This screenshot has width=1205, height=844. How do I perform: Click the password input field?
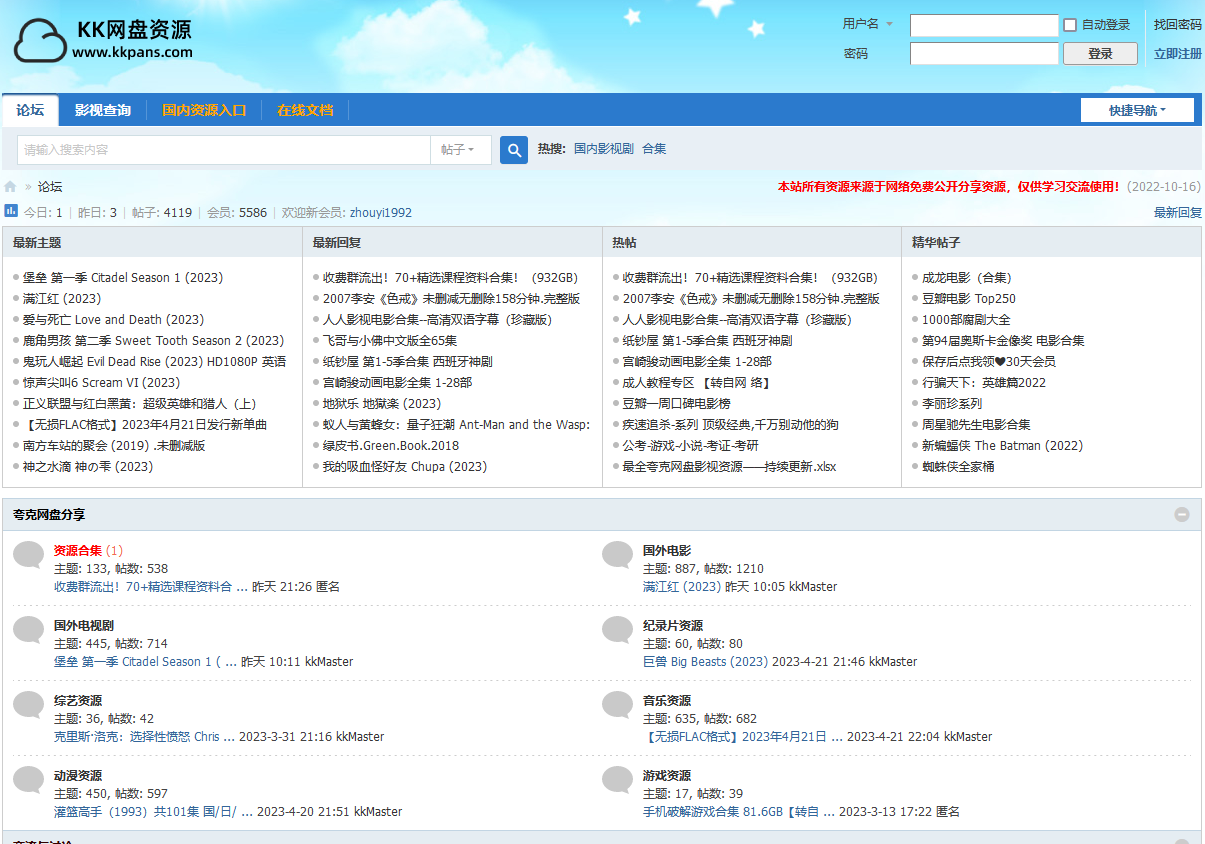983,54
